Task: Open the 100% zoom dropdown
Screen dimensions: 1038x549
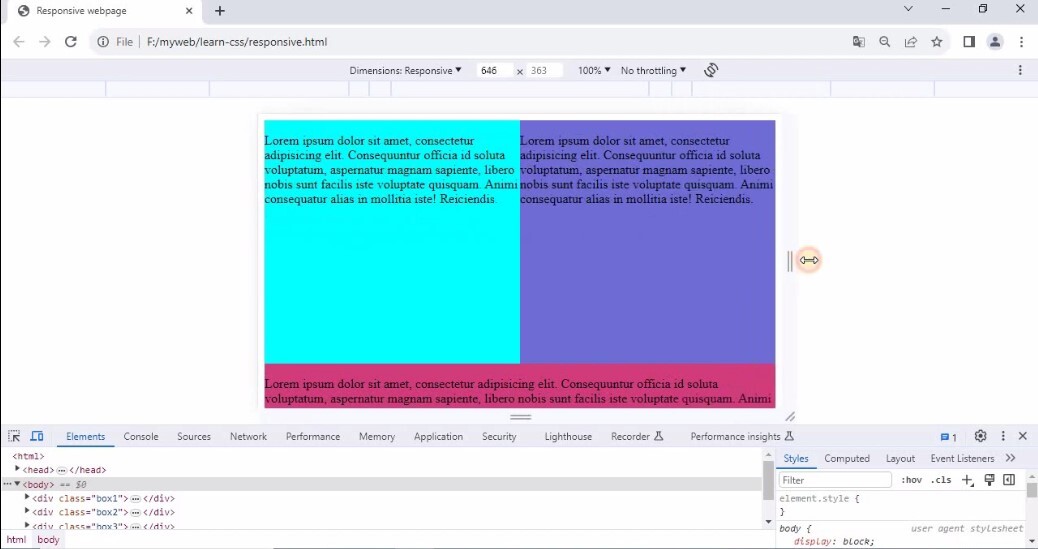Action: [593, 71]
